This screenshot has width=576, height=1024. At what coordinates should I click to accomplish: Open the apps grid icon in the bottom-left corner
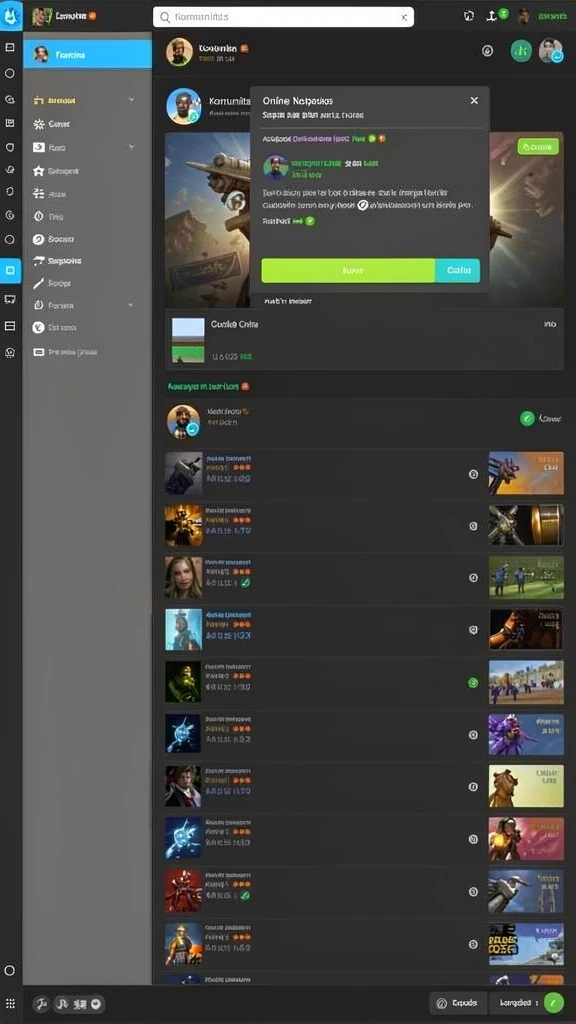point(10,1004)
